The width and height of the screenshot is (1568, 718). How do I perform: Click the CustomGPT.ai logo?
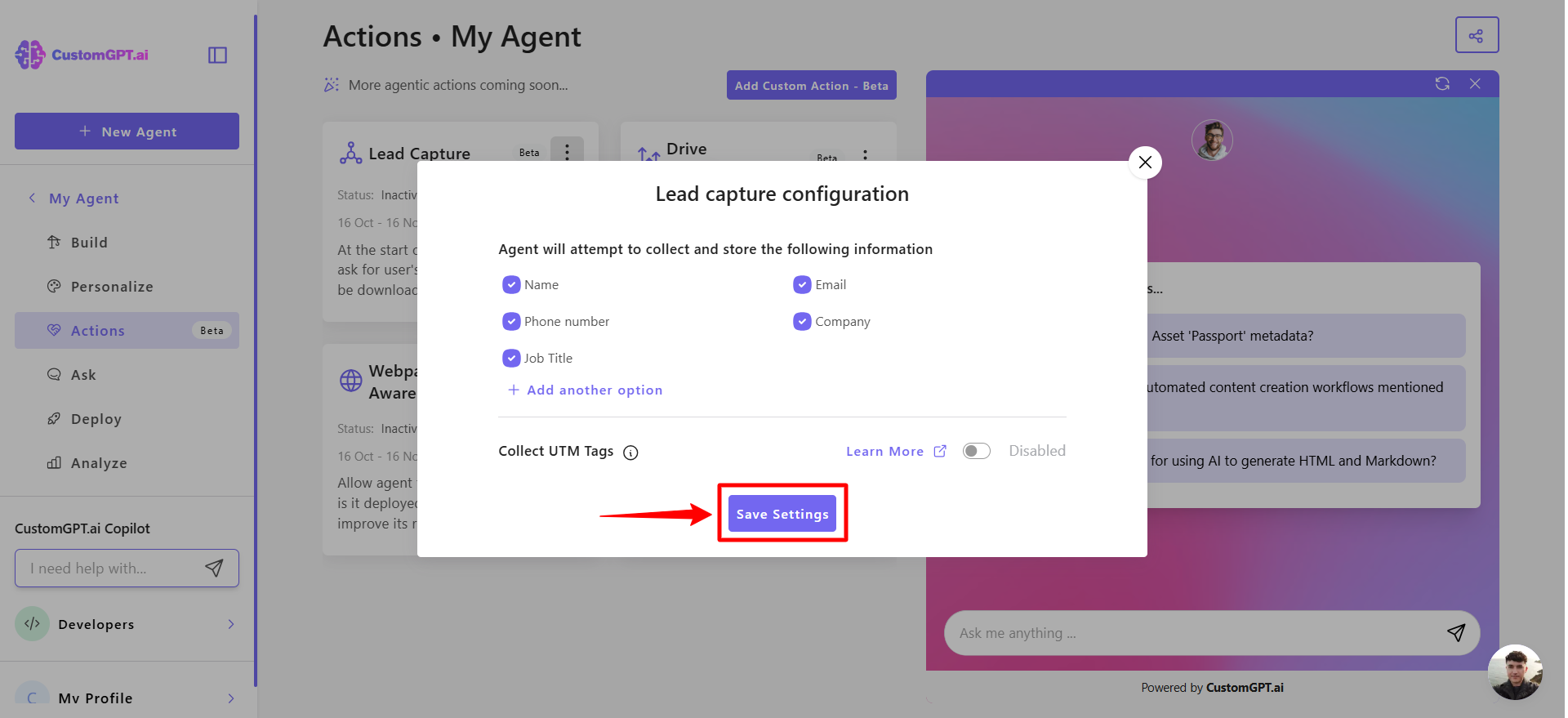coord(82,55)
